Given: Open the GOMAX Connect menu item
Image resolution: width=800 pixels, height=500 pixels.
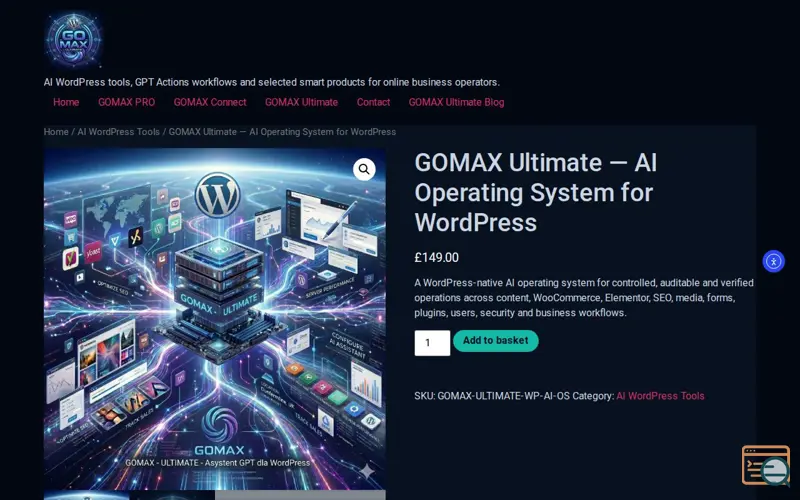Looking at the screenshot, I should 210,102.
